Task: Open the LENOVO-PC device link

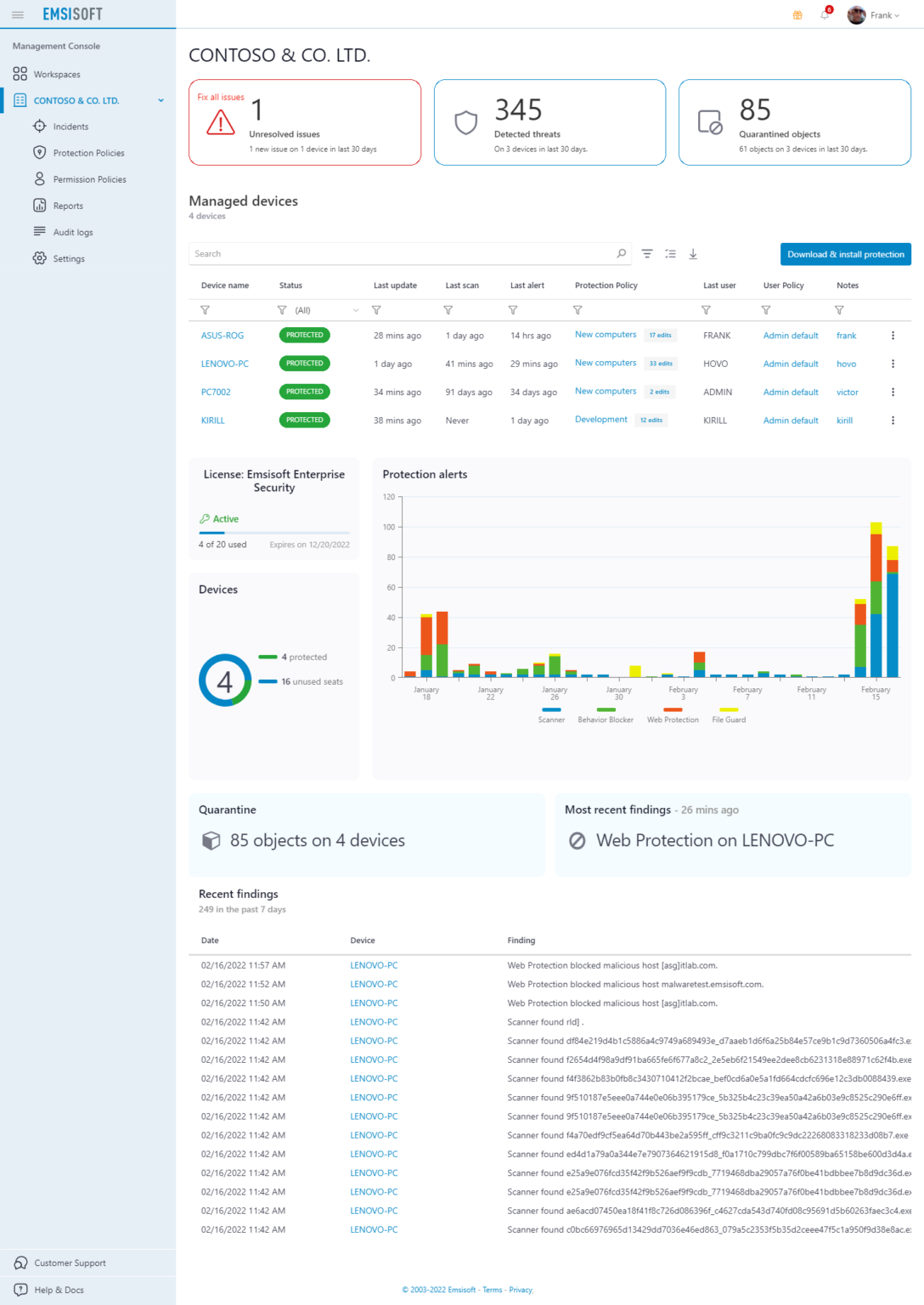Action: click(225, 364)
